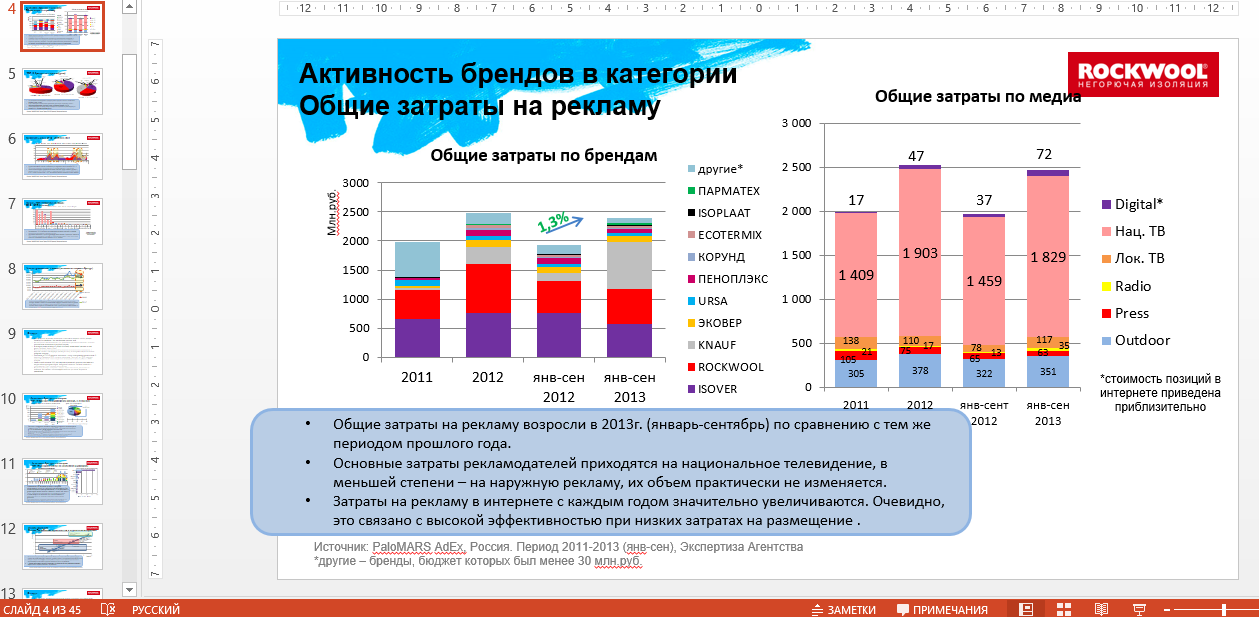Viewport: 1259px width, 617px height.
Task: Select slide title Активность брендов в категории
Action: pos(518,75)
